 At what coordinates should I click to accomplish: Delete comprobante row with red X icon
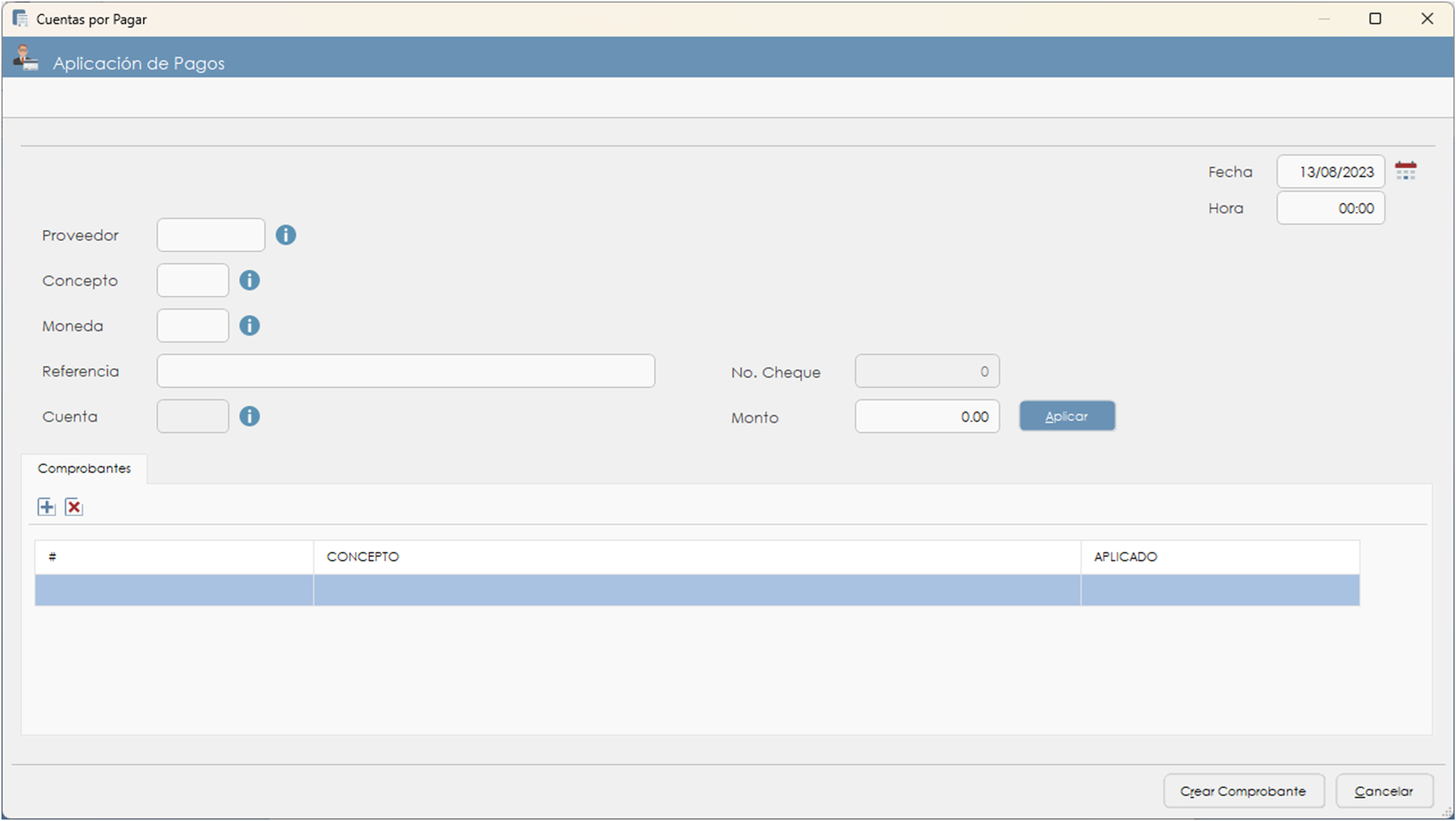click(x=74, y=507)
